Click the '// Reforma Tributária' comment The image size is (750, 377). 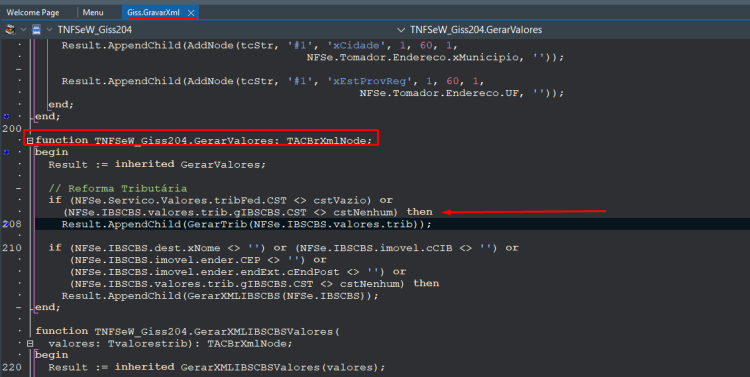(x=118, y=188)
